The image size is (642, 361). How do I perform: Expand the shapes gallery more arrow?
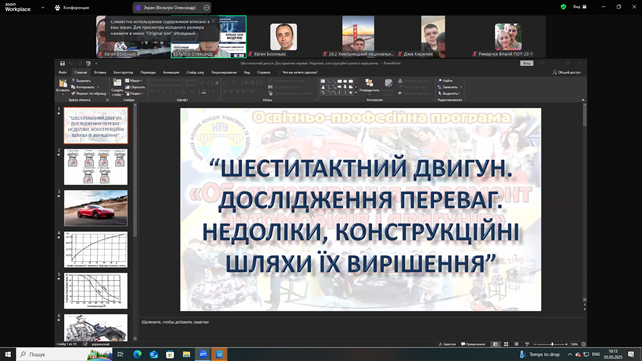click(356, 93)
